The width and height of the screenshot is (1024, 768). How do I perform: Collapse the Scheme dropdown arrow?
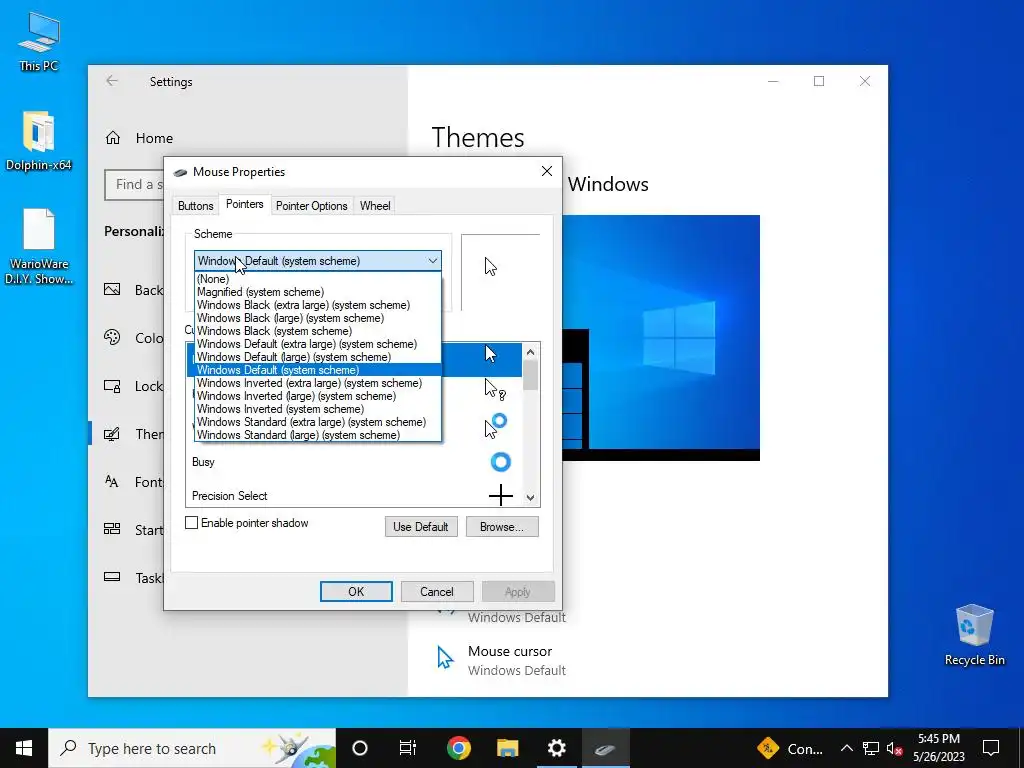(x=432, y=261)
